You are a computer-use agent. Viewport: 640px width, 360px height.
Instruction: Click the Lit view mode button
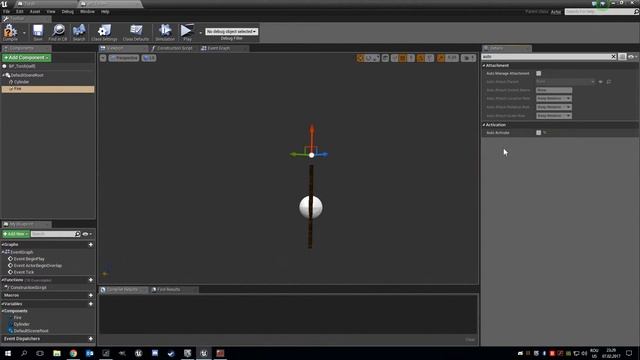pos(149,58)
